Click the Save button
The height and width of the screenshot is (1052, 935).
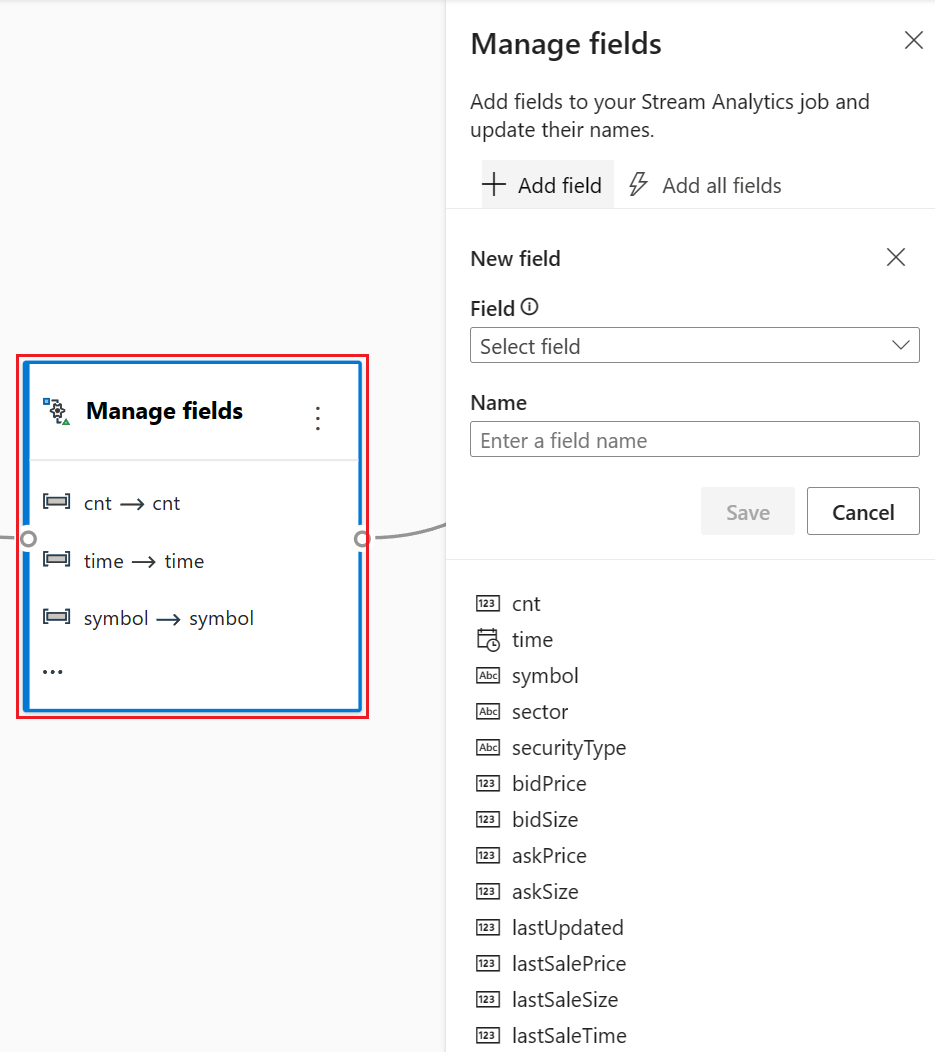coord(747,511)
